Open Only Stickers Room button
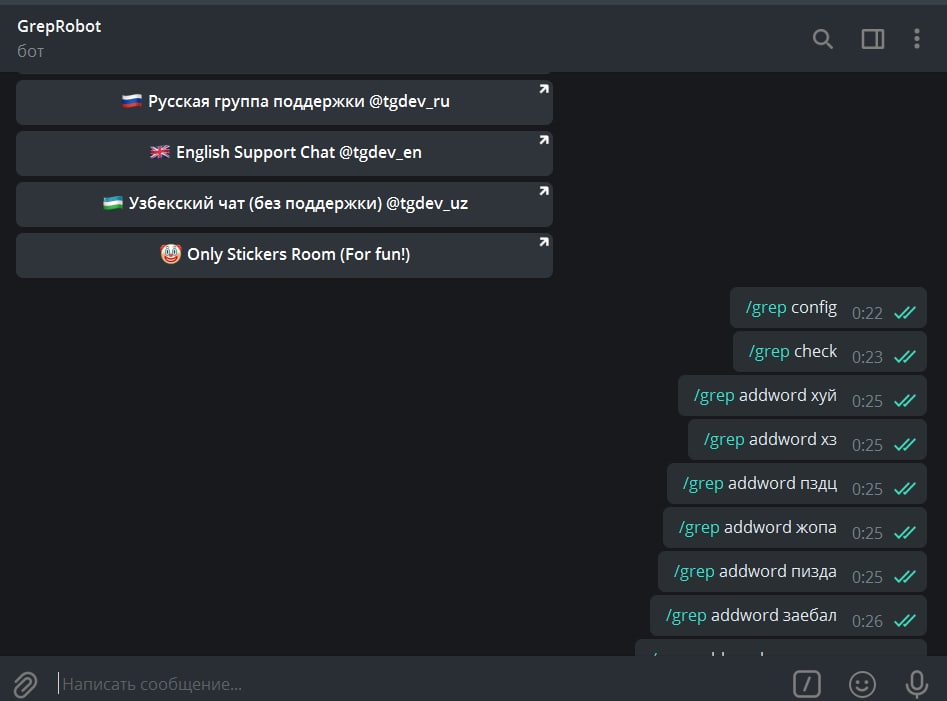947x701 pixels. pos(284,255)
